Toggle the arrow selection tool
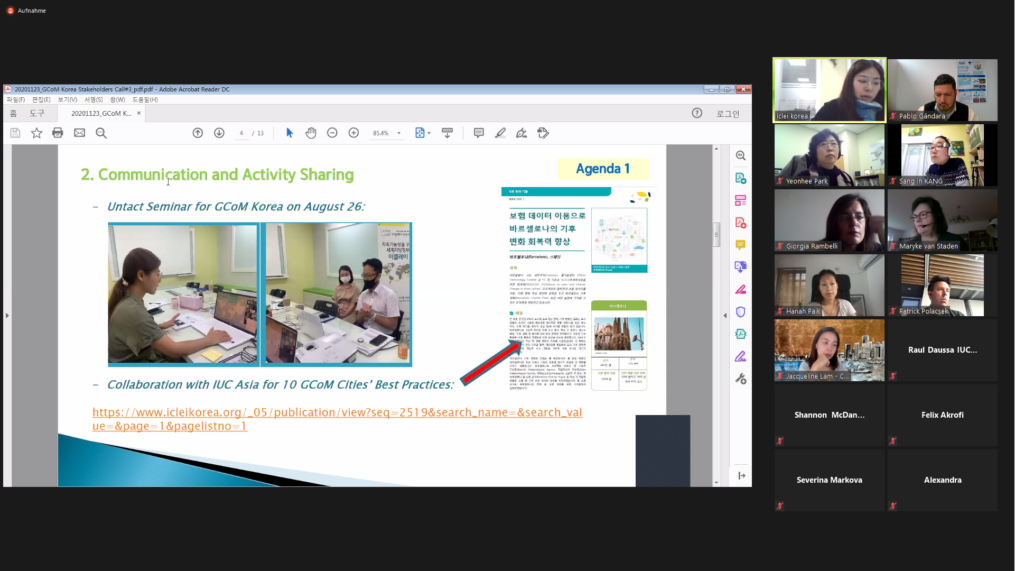Viewport: 1024px width, 571px height. coord(290,133)
